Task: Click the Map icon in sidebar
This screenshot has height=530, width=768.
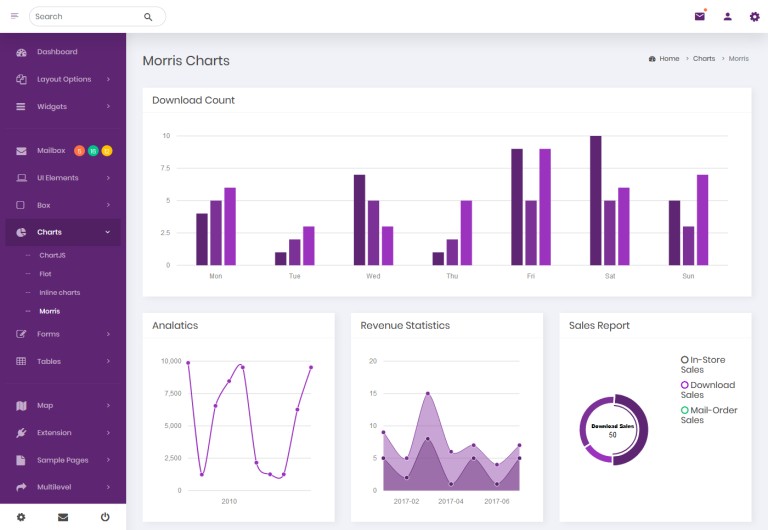Action: tap(21, 406)
